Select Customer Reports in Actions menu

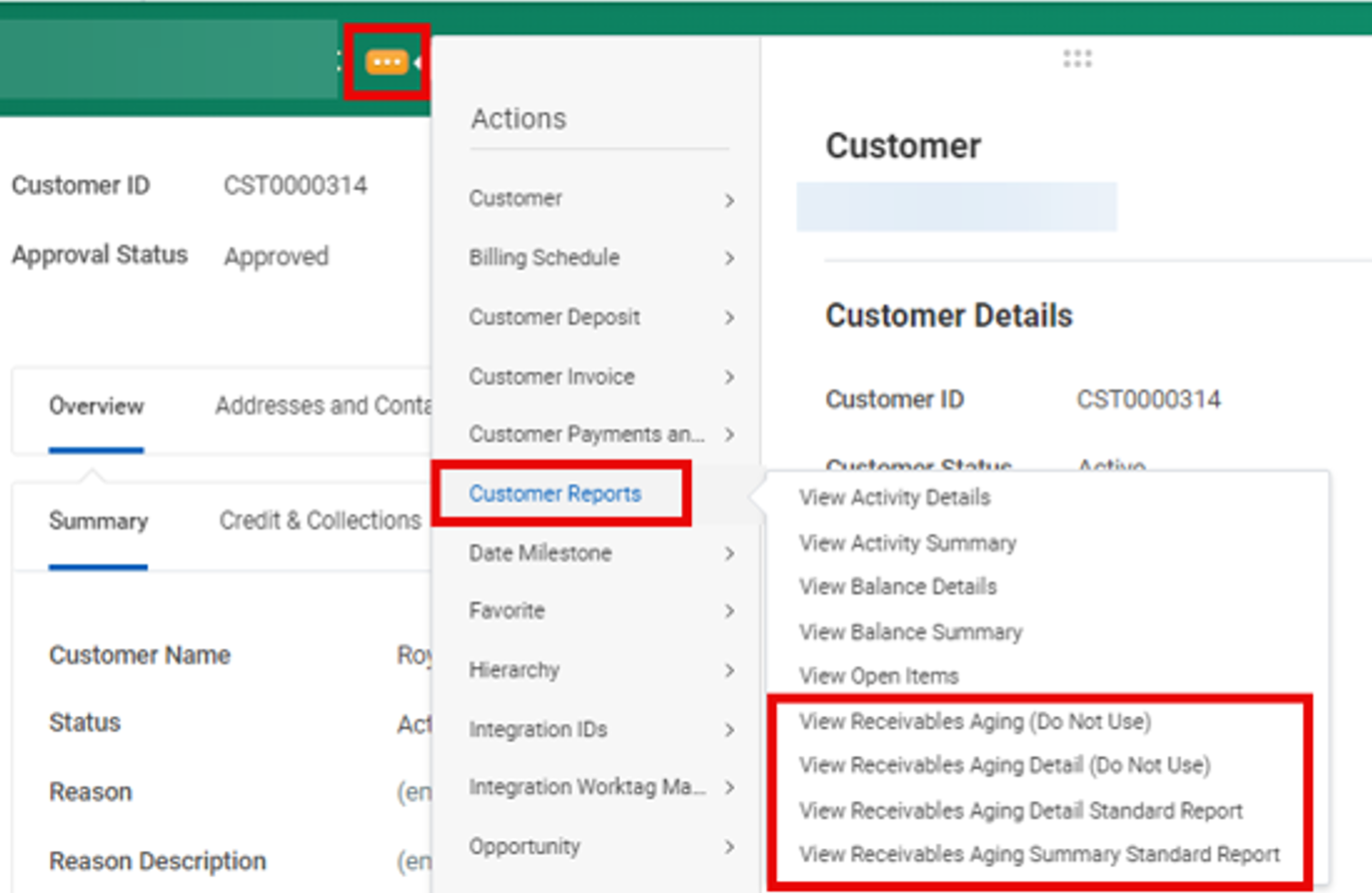click(x=555, y=493)
